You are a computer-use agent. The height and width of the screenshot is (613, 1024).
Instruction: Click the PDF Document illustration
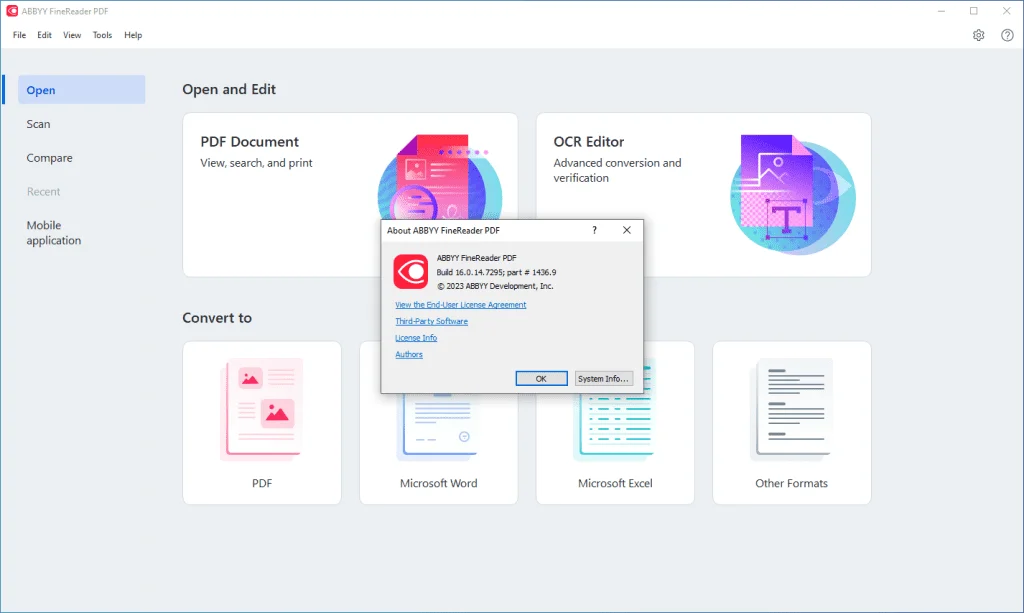click(440, 177)
